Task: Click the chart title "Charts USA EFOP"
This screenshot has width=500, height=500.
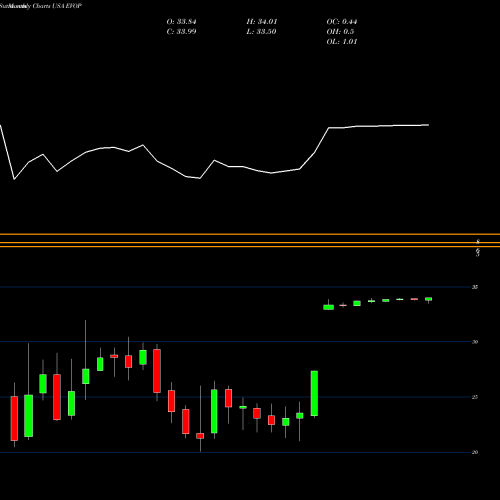Action: point(57,6)
